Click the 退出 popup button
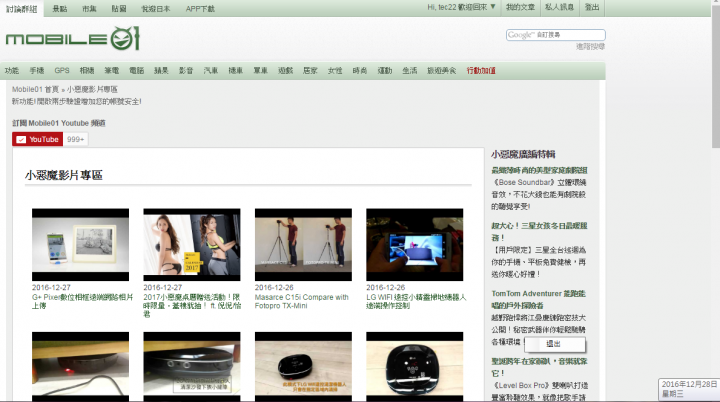Image resolution: width=720 pixels, height=402 pixels. point(555,344)
